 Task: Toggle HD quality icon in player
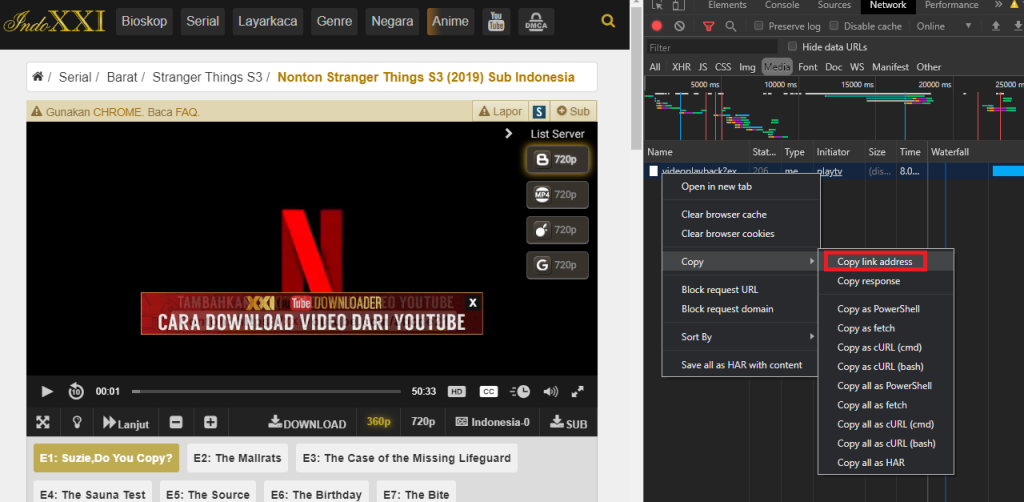point(456,392)
